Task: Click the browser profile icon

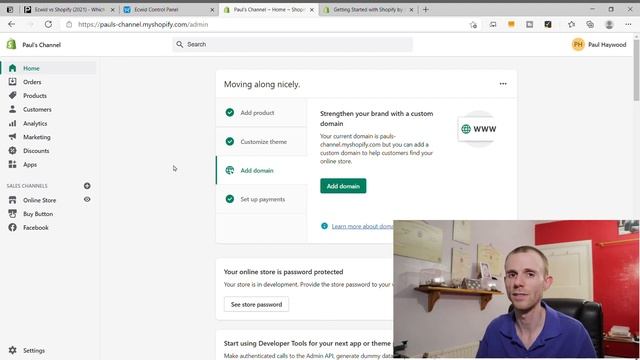Action: pos(609,24)
